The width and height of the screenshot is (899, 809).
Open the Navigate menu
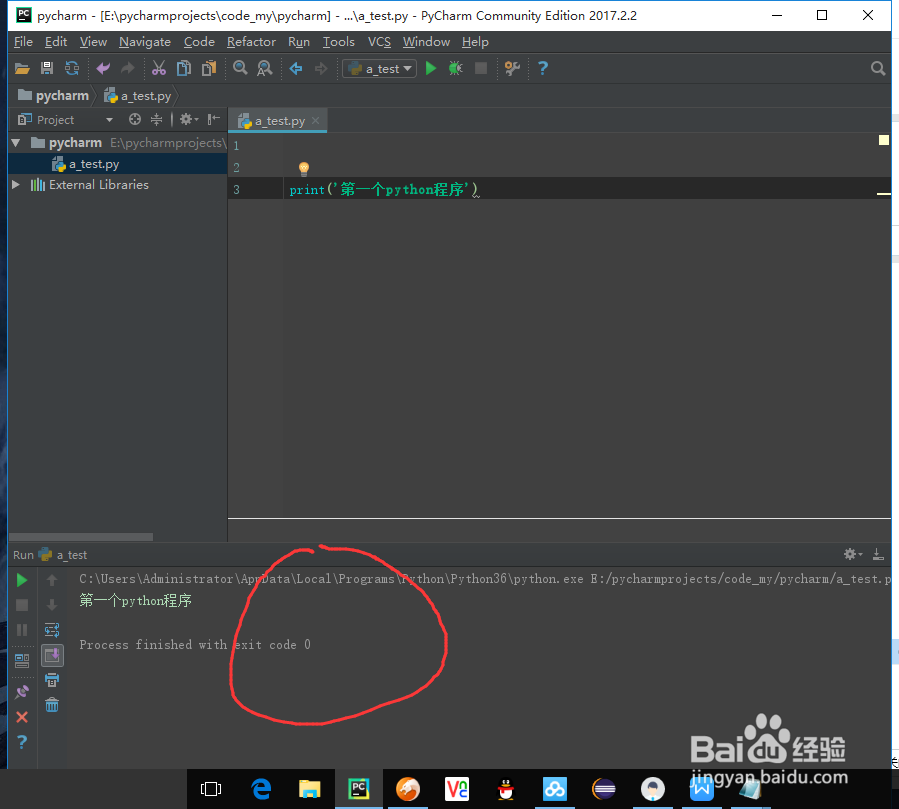[145, 42]
